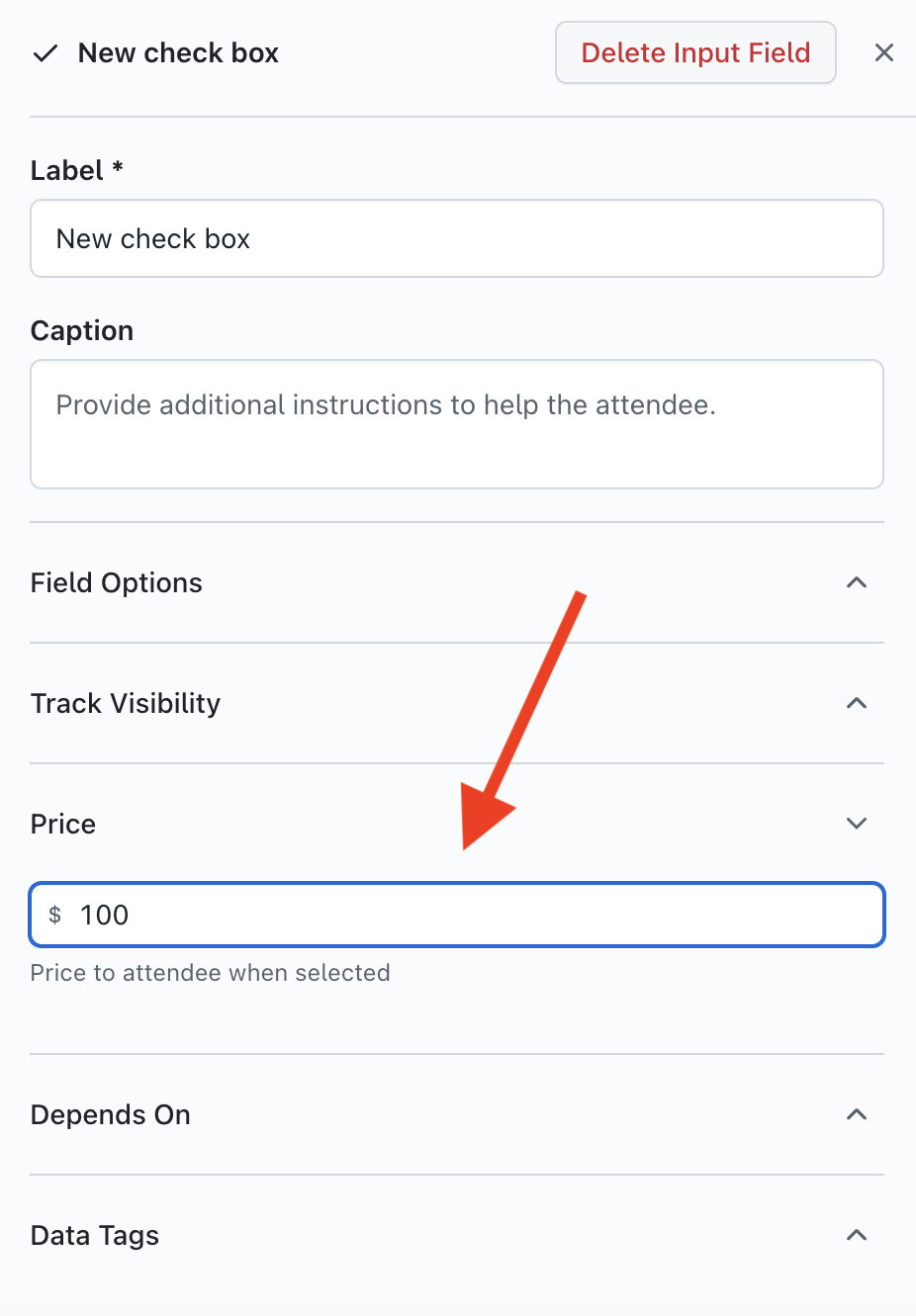916x1316 pixels.
Task: Expand the Depends On chevron arrow
Action: [857, 1114]
